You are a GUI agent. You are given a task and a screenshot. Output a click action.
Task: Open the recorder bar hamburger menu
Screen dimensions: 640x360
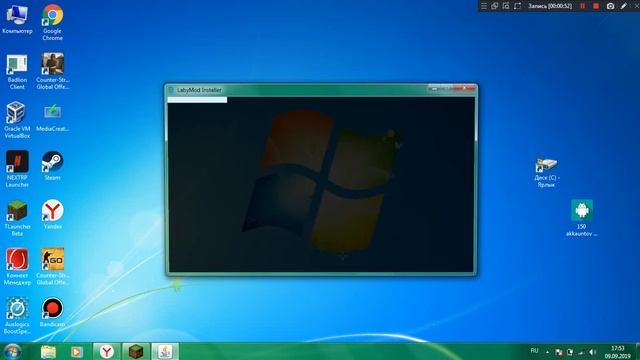(484, 6)
